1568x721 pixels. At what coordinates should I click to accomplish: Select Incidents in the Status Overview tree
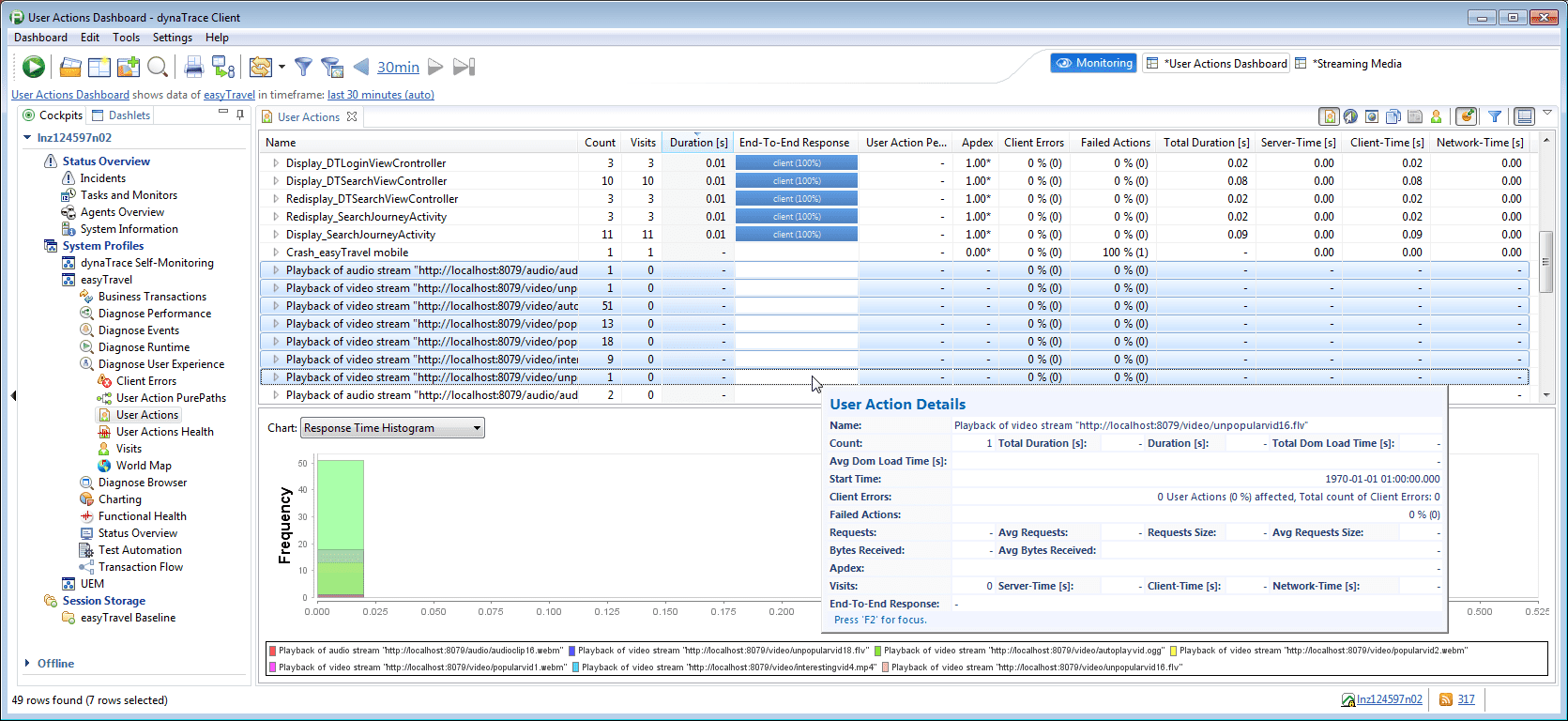click(x=102, y=178)
